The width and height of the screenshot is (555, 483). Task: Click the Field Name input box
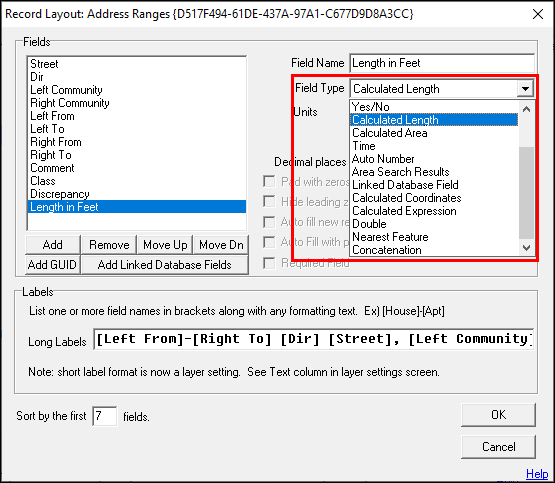(x=442, y=63)
